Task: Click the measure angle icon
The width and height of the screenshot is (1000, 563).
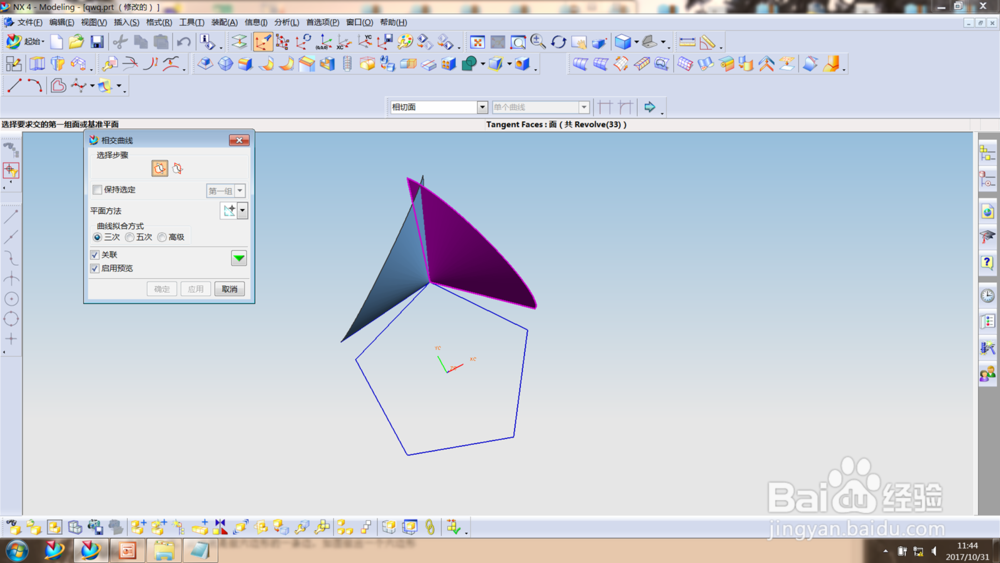Action: pyautogui.click(x=707, y=42)
